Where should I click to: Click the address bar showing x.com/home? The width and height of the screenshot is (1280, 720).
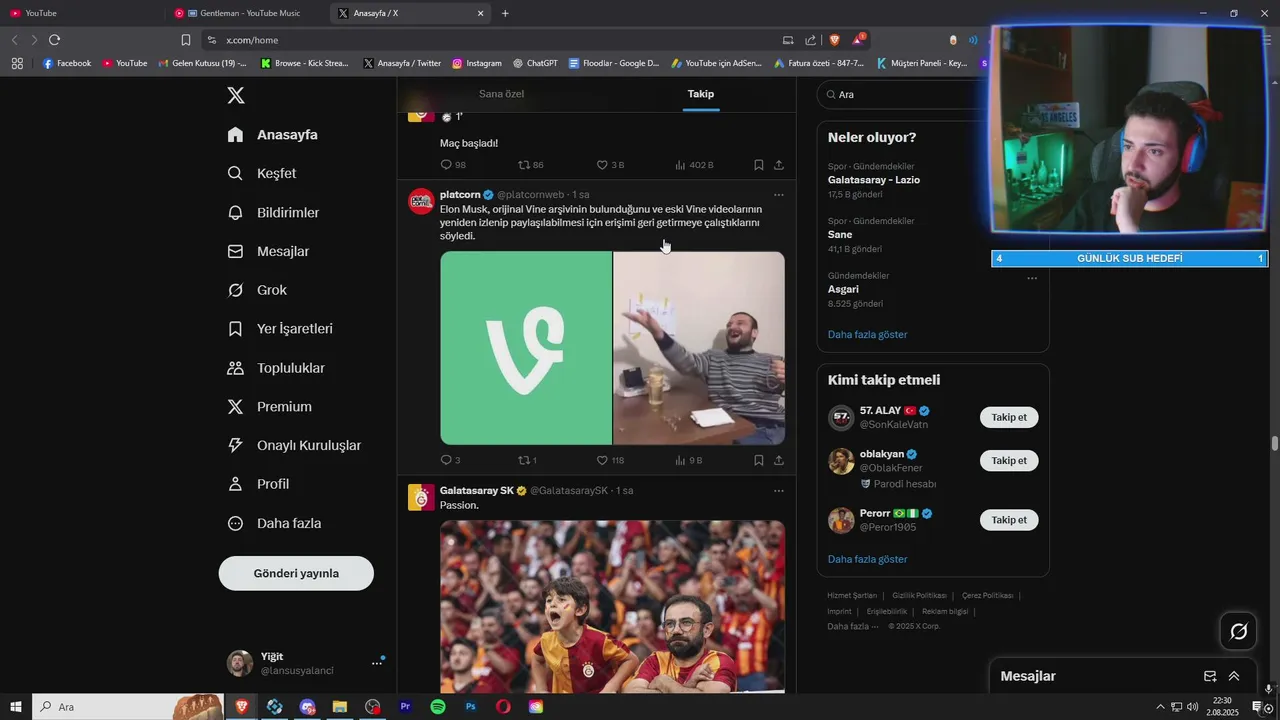490,40
